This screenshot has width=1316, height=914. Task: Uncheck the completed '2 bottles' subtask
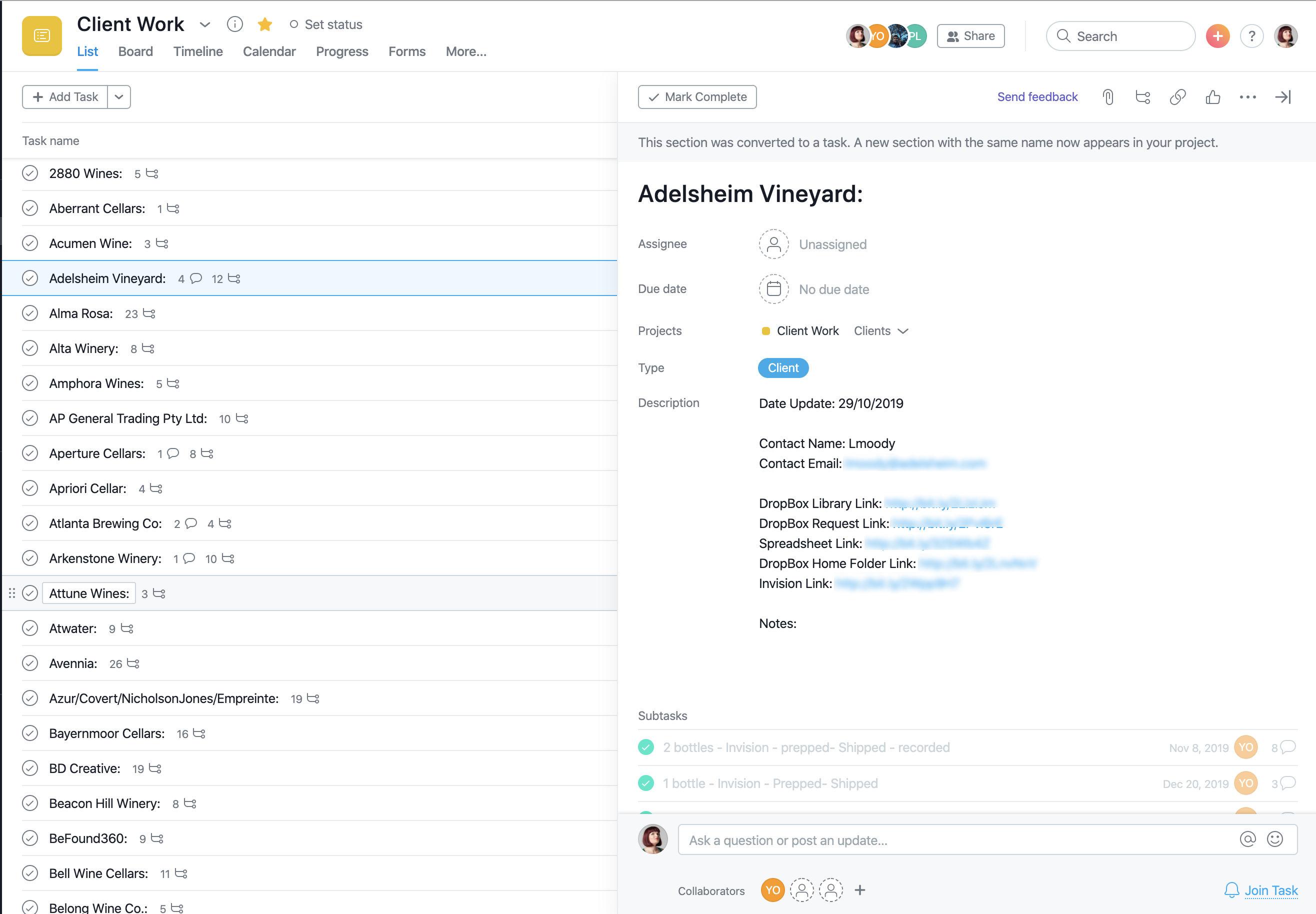tap(646, 747)
